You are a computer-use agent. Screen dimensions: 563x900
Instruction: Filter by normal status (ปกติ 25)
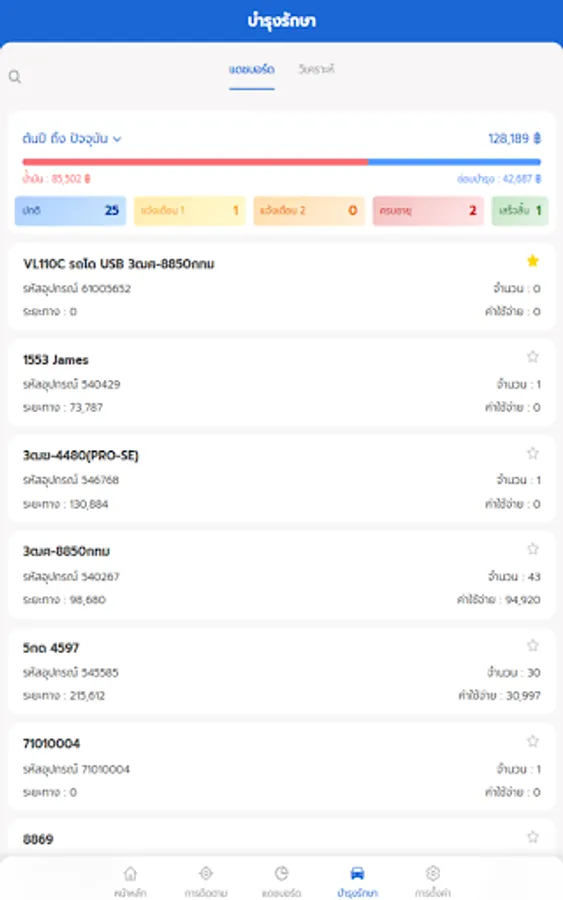pos(70,211)
